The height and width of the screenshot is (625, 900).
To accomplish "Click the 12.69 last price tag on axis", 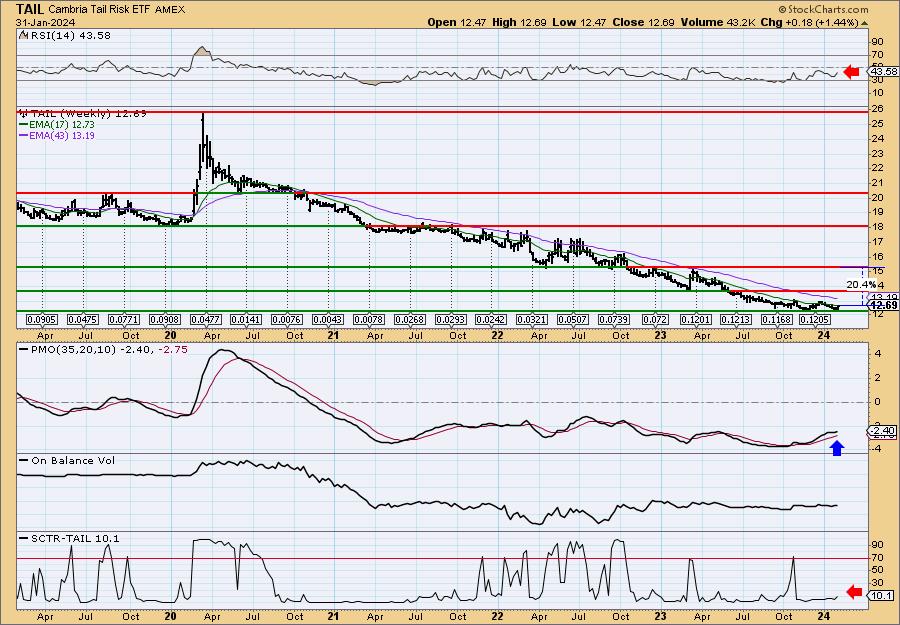I will point(883,305).
